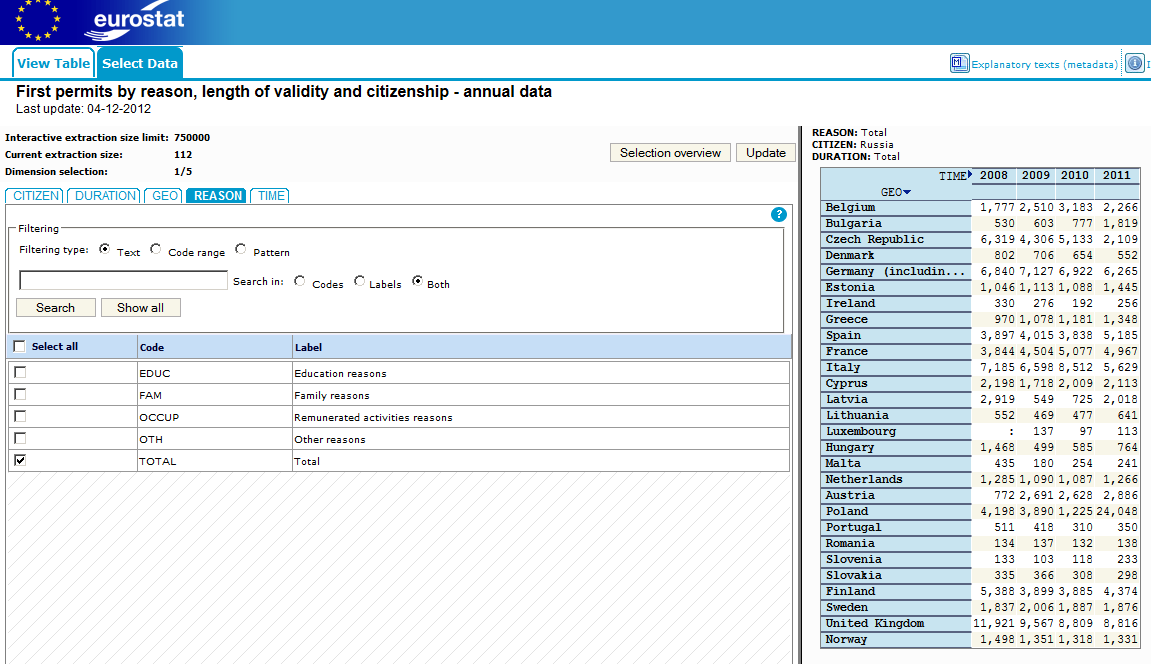Screen dimensions: 1151x664
Task: Check the OCCUP Remunerated activities checkbox
Action: (21, 417)
